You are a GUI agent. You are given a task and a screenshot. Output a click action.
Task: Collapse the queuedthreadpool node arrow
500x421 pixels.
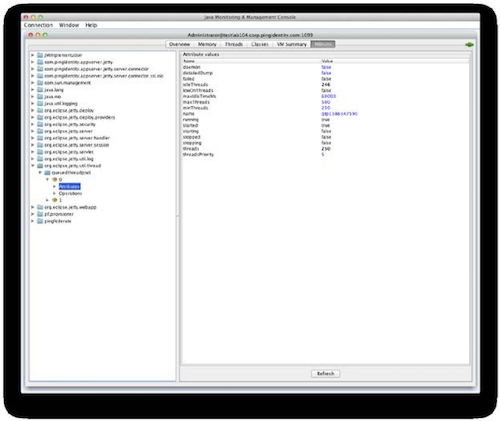(40, 173)
